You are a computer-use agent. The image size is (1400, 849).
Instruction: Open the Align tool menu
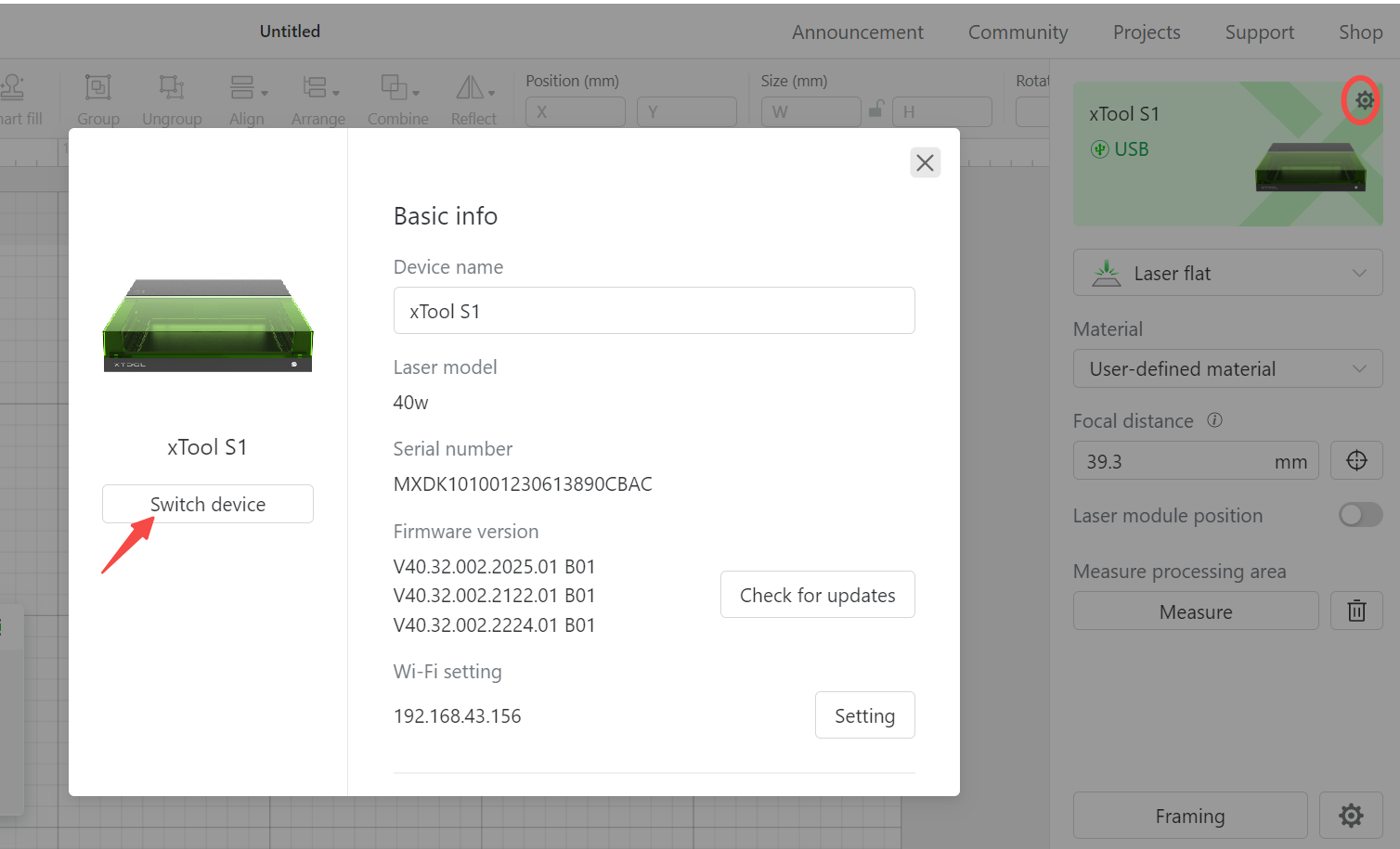coord(248,100)
